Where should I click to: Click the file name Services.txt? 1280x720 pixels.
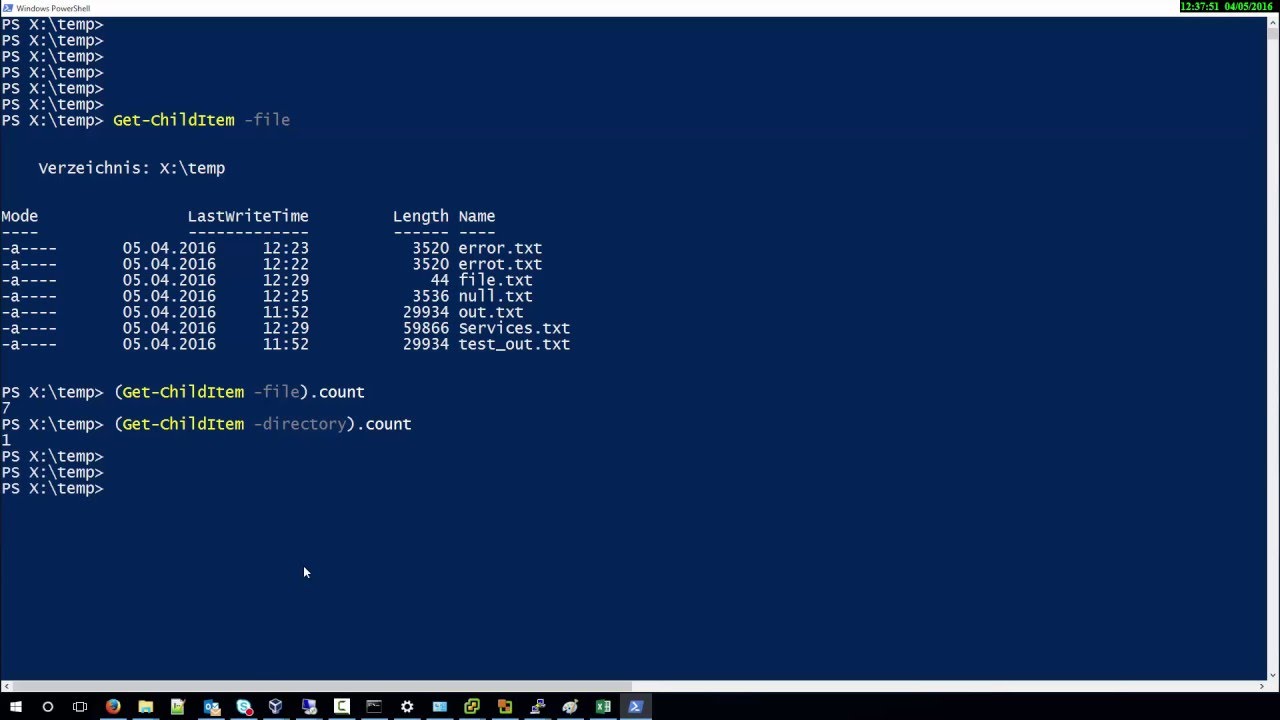514,328
